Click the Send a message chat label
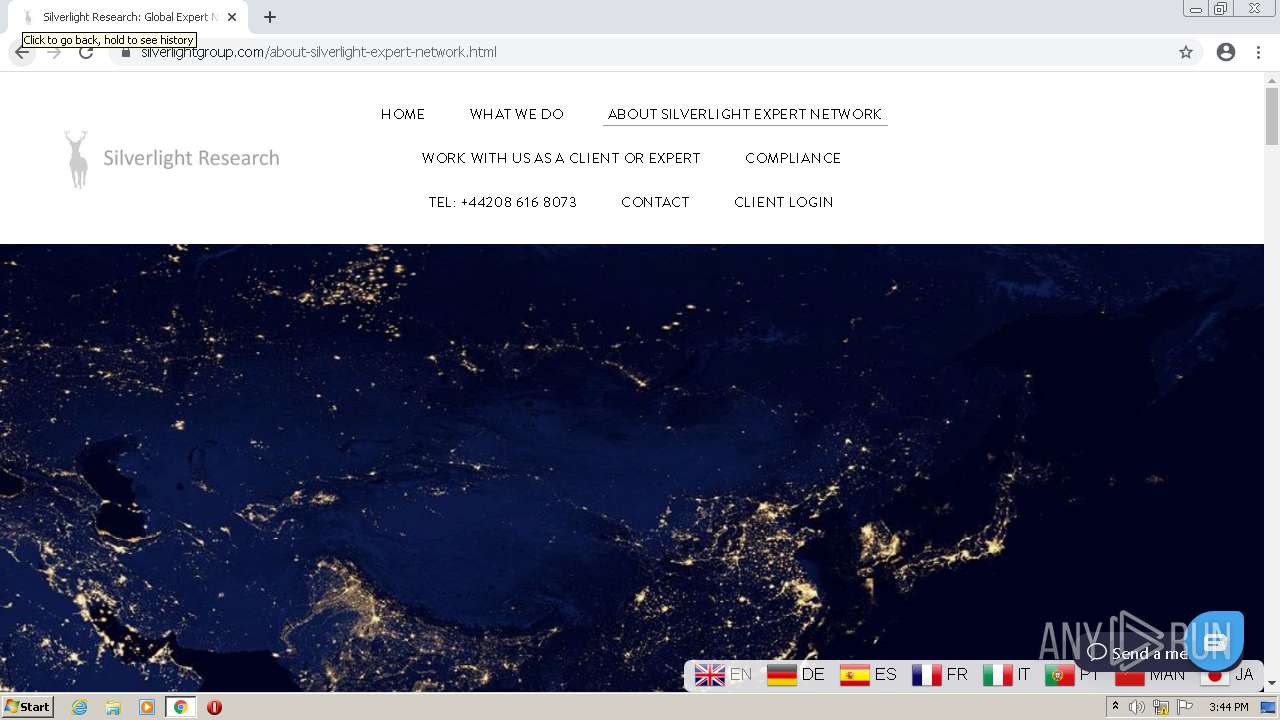The height and width of the screenshot is (720, 1280). pos(1136,653)
